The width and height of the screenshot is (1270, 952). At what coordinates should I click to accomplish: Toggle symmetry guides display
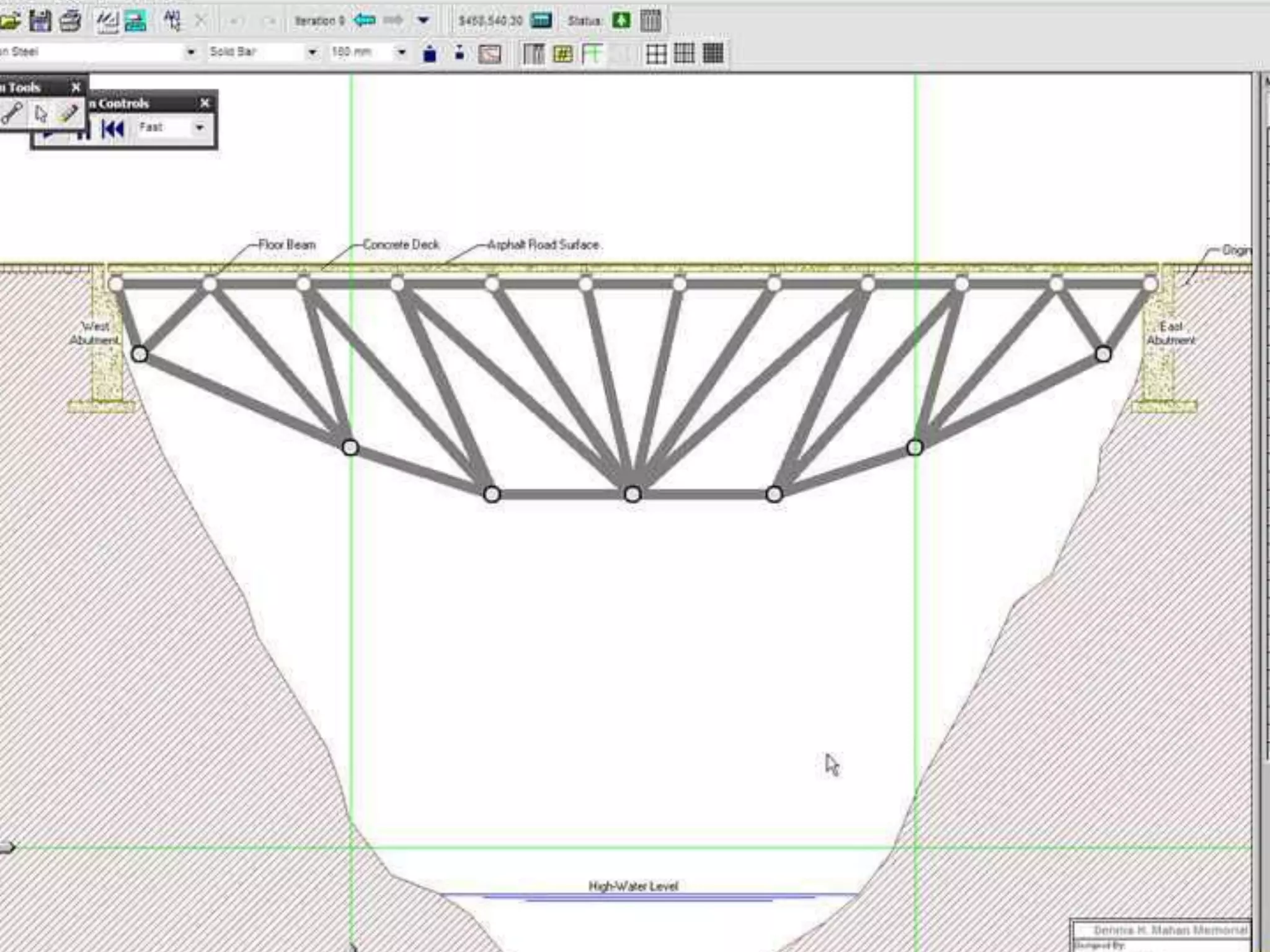[592, 54]
